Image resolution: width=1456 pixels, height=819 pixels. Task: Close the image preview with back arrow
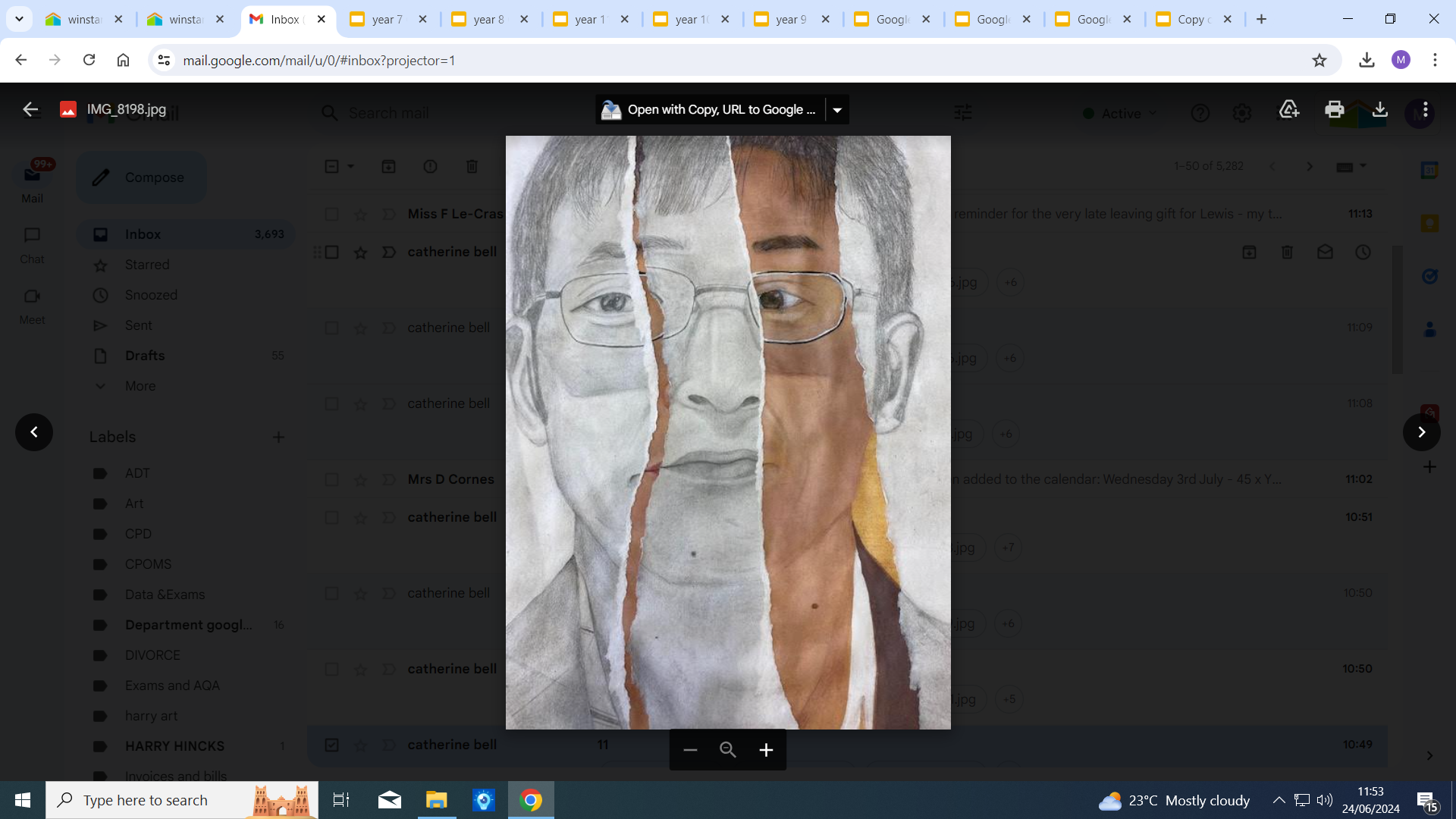tap(30, 110)
